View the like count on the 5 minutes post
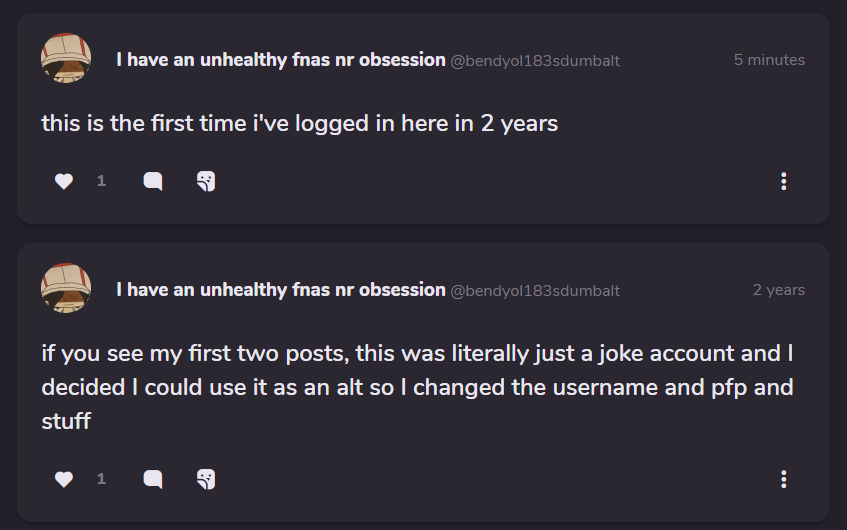 click(x=101, y=181)
